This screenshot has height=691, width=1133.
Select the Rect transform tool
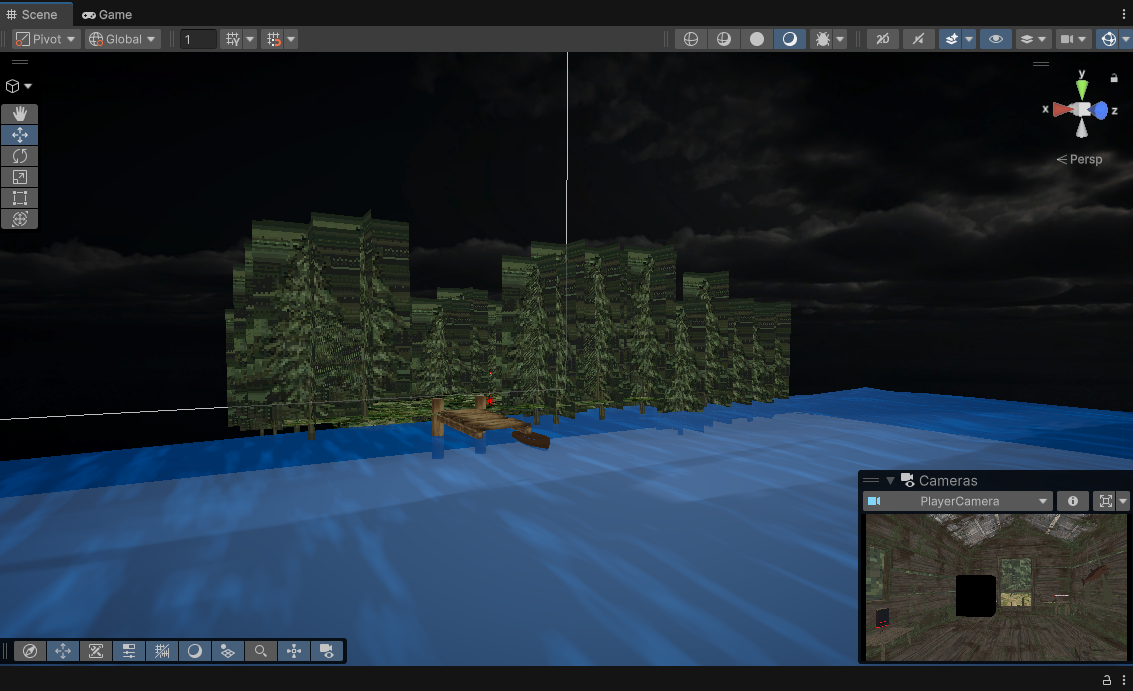point(20,198)
